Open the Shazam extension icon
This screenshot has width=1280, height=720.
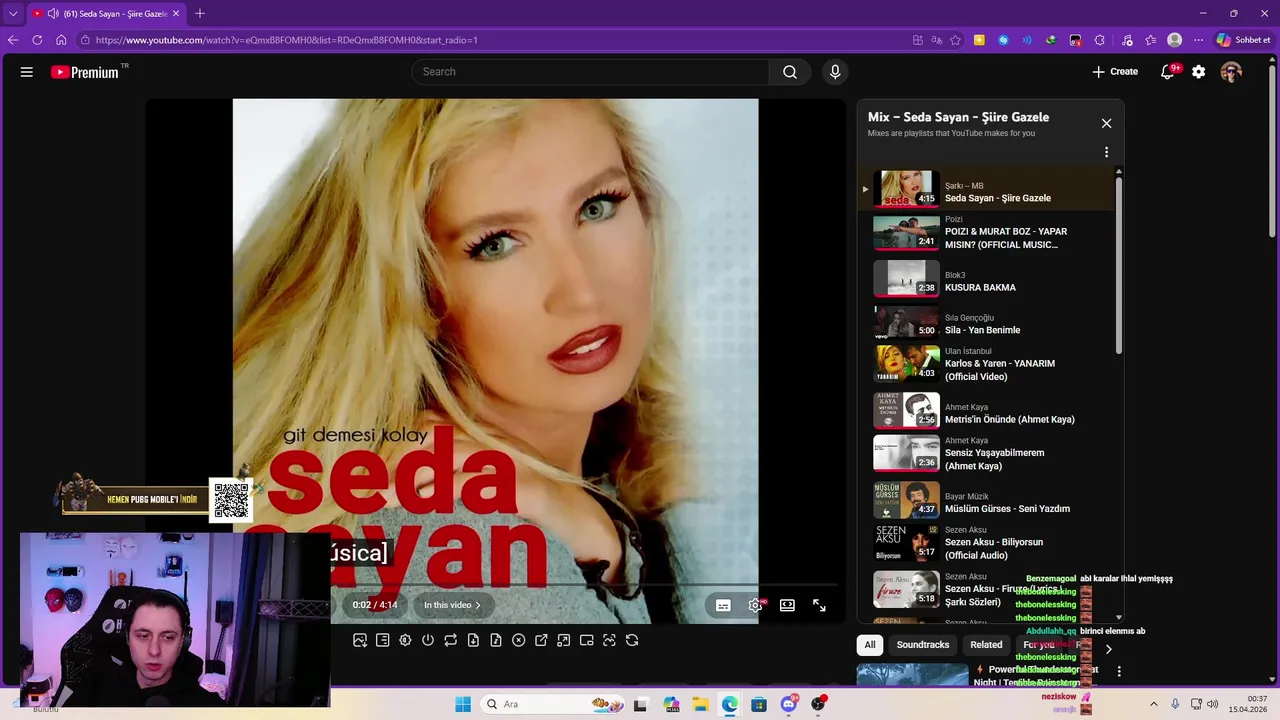(1003, 40)
